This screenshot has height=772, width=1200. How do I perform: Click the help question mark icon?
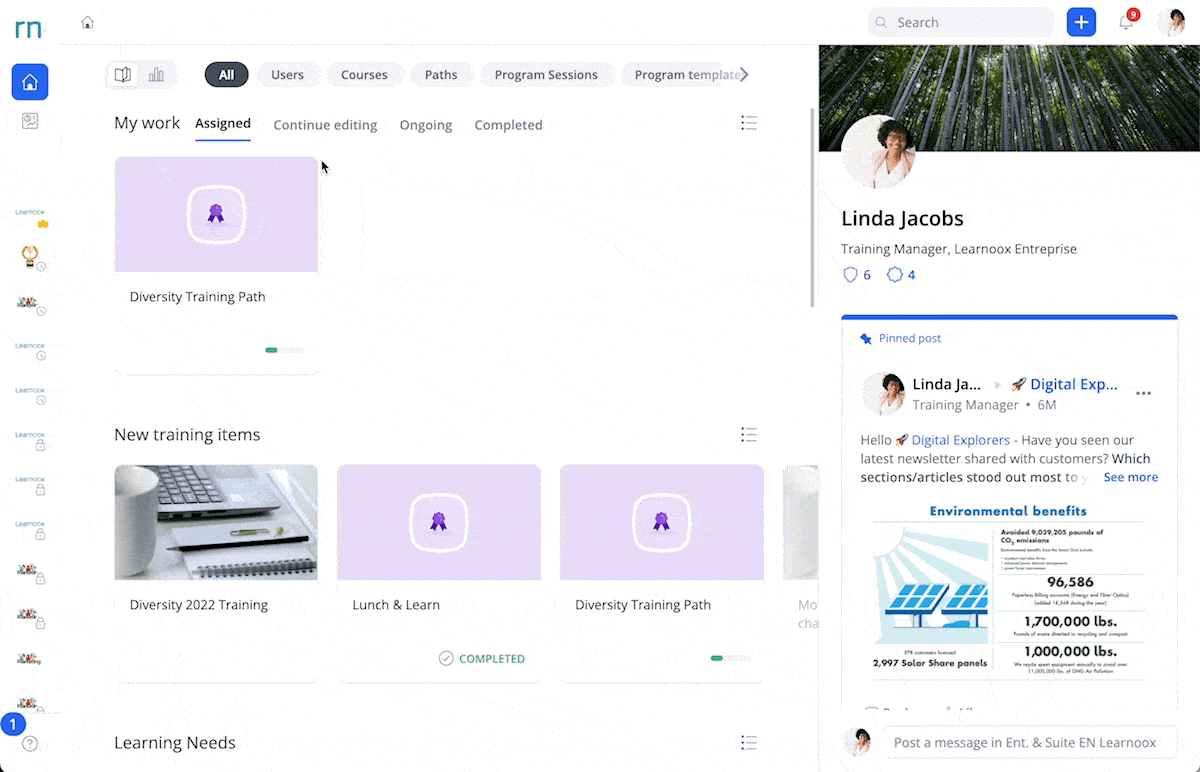pyautogui.click(x=30, y=743)
